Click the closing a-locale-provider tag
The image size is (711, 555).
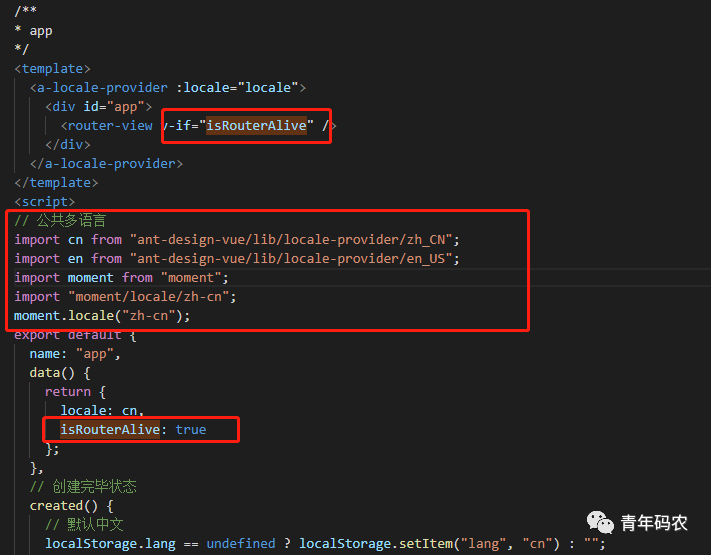107,164
